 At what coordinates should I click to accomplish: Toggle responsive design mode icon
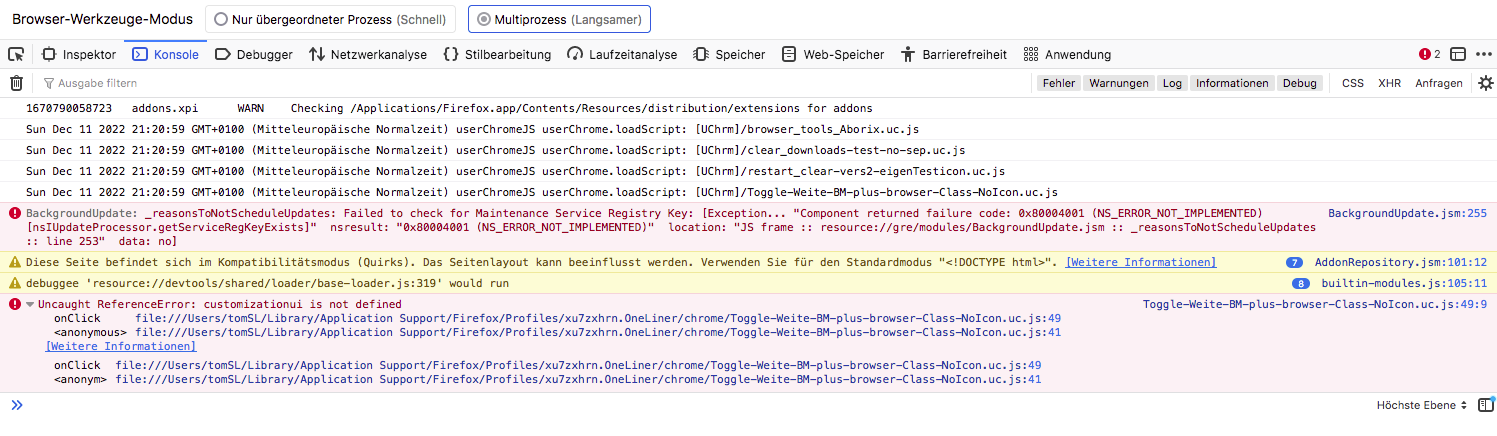(x=1458, y=54)
